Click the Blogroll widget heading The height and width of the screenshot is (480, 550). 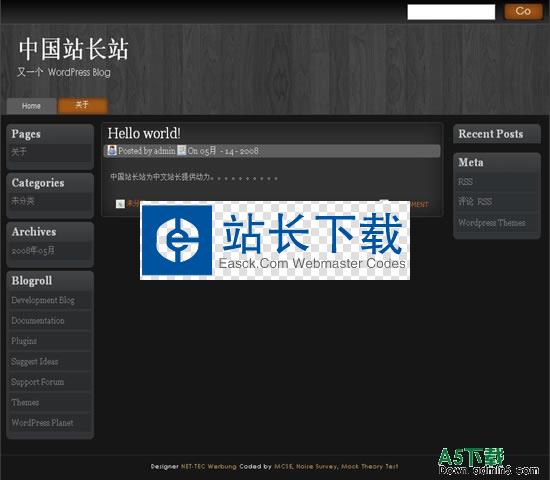[32, 281]
